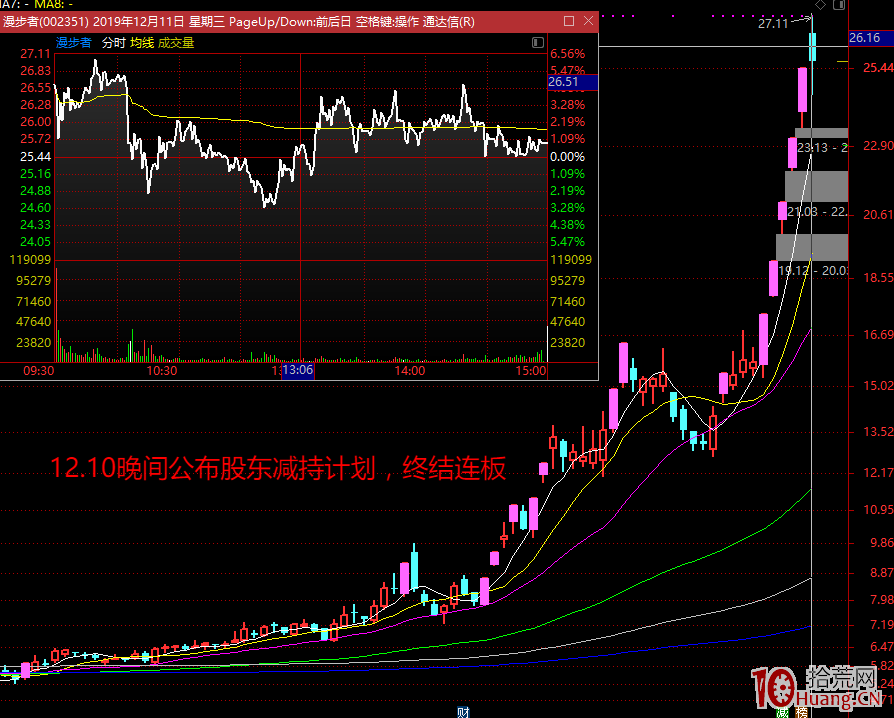Click the MA8 indicator label above the popup
The image size is (894, 718).
54,4
